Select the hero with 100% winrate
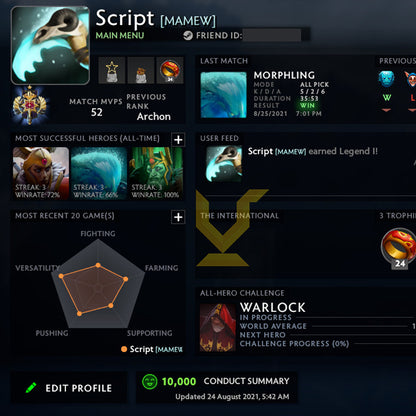The height and width of the screenshot is (416, 416). pos(156,173)
